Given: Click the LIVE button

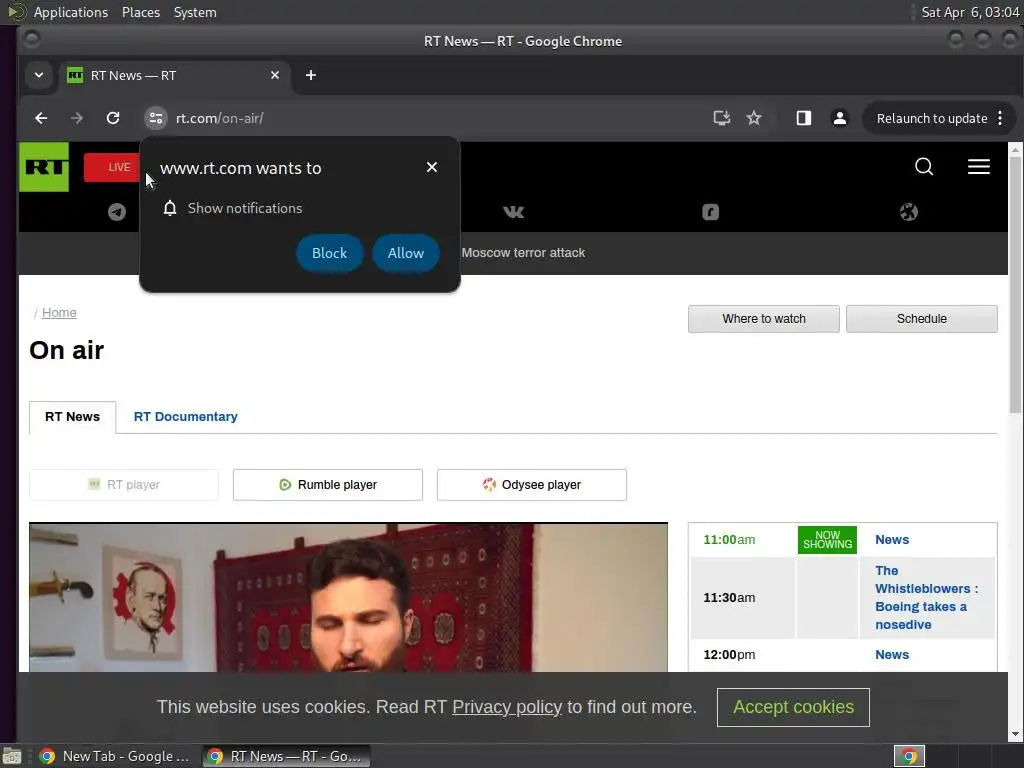Looking at the screenshot, I should click(x=112, y=167).
